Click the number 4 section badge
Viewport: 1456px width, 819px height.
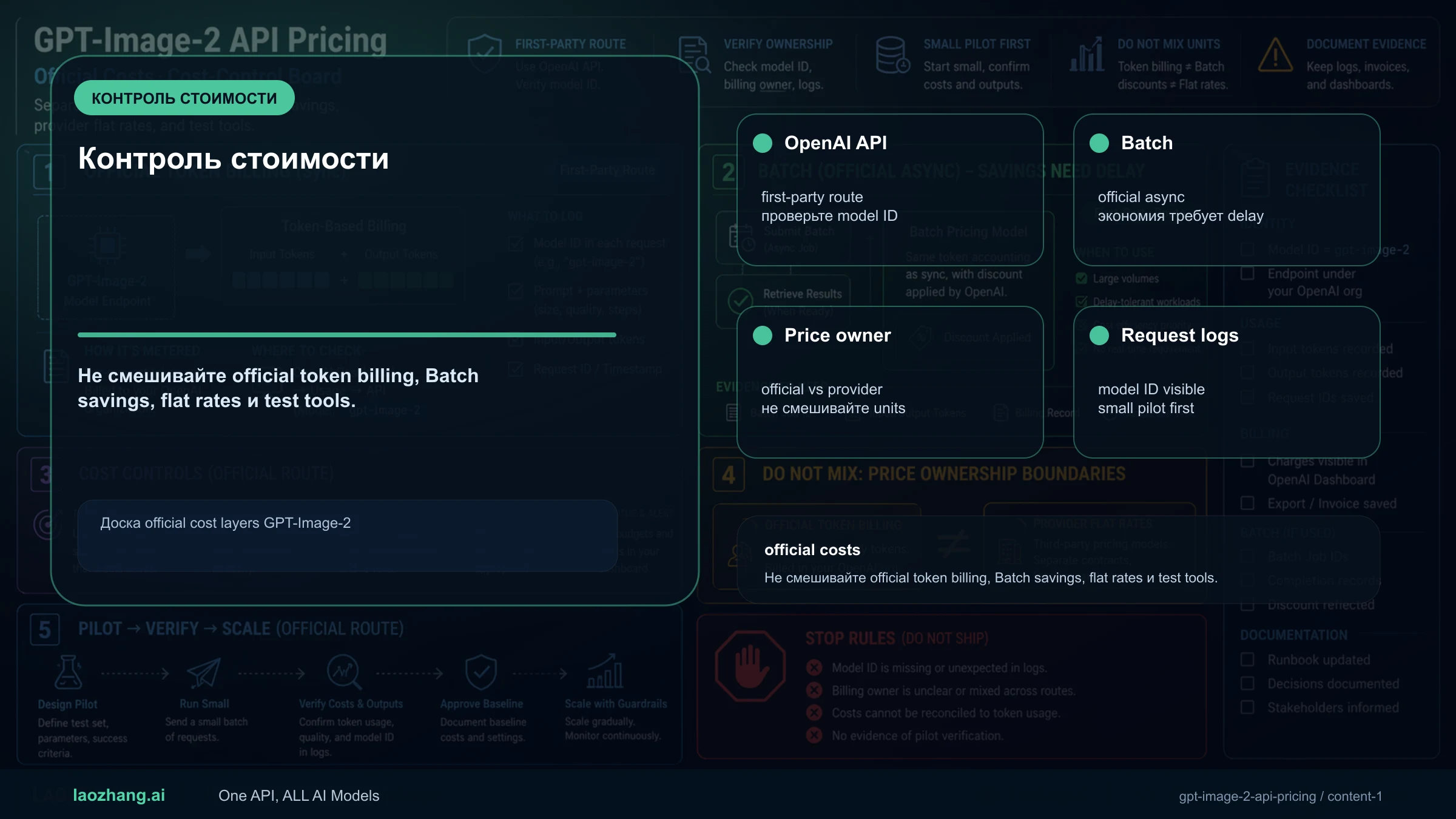[x=729, y=475]
